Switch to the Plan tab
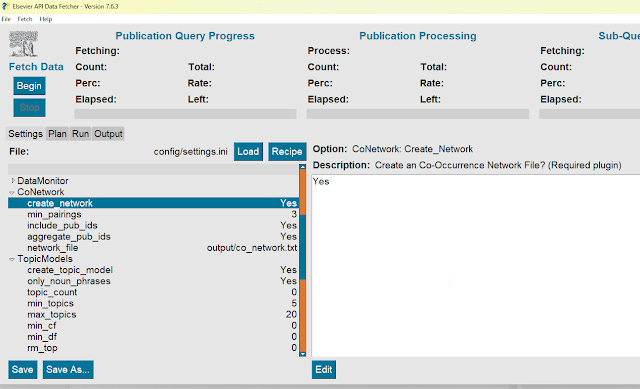 pos(57,133)
